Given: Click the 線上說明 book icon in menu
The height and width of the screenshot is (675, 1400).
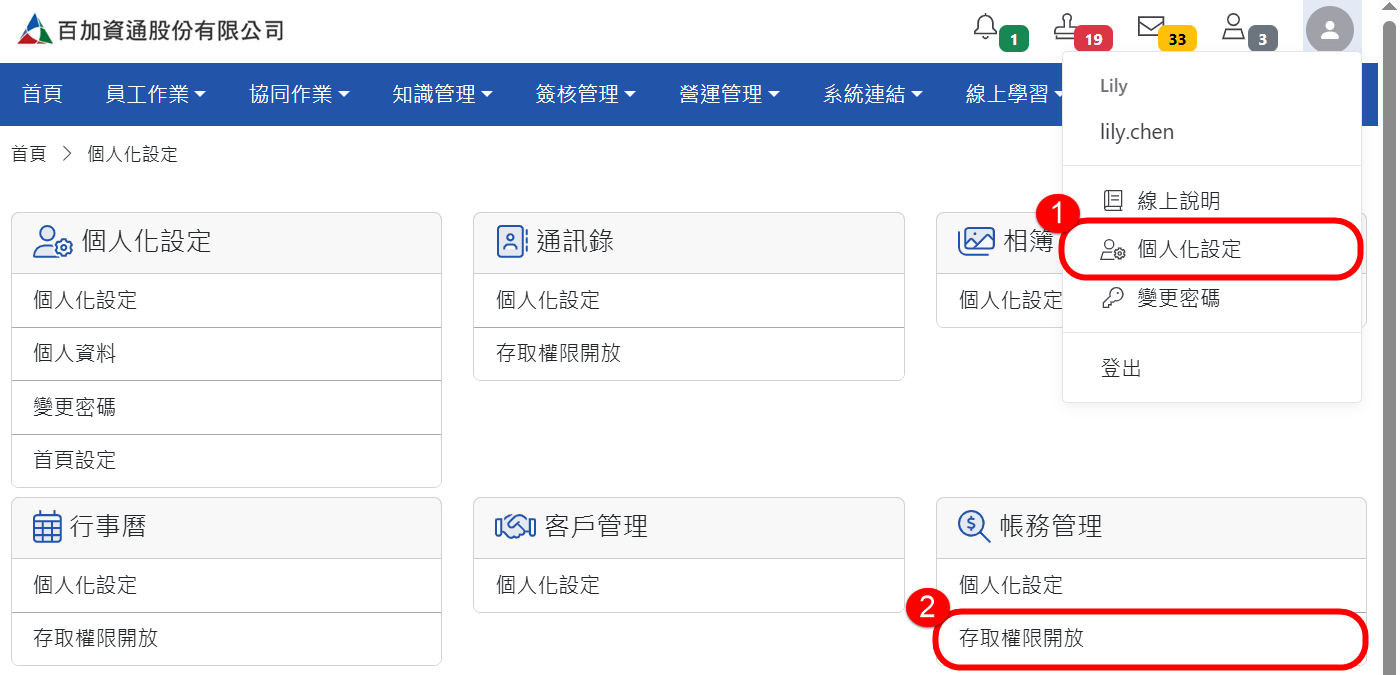Looking at the screenshot, I should tap(1113, 201).
